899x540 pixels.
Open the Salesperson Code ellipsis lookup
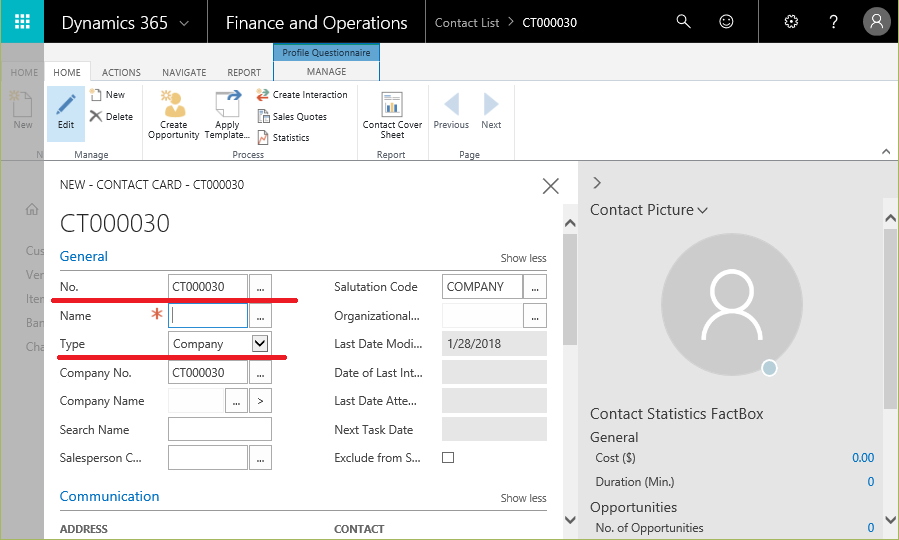point(260,457)
